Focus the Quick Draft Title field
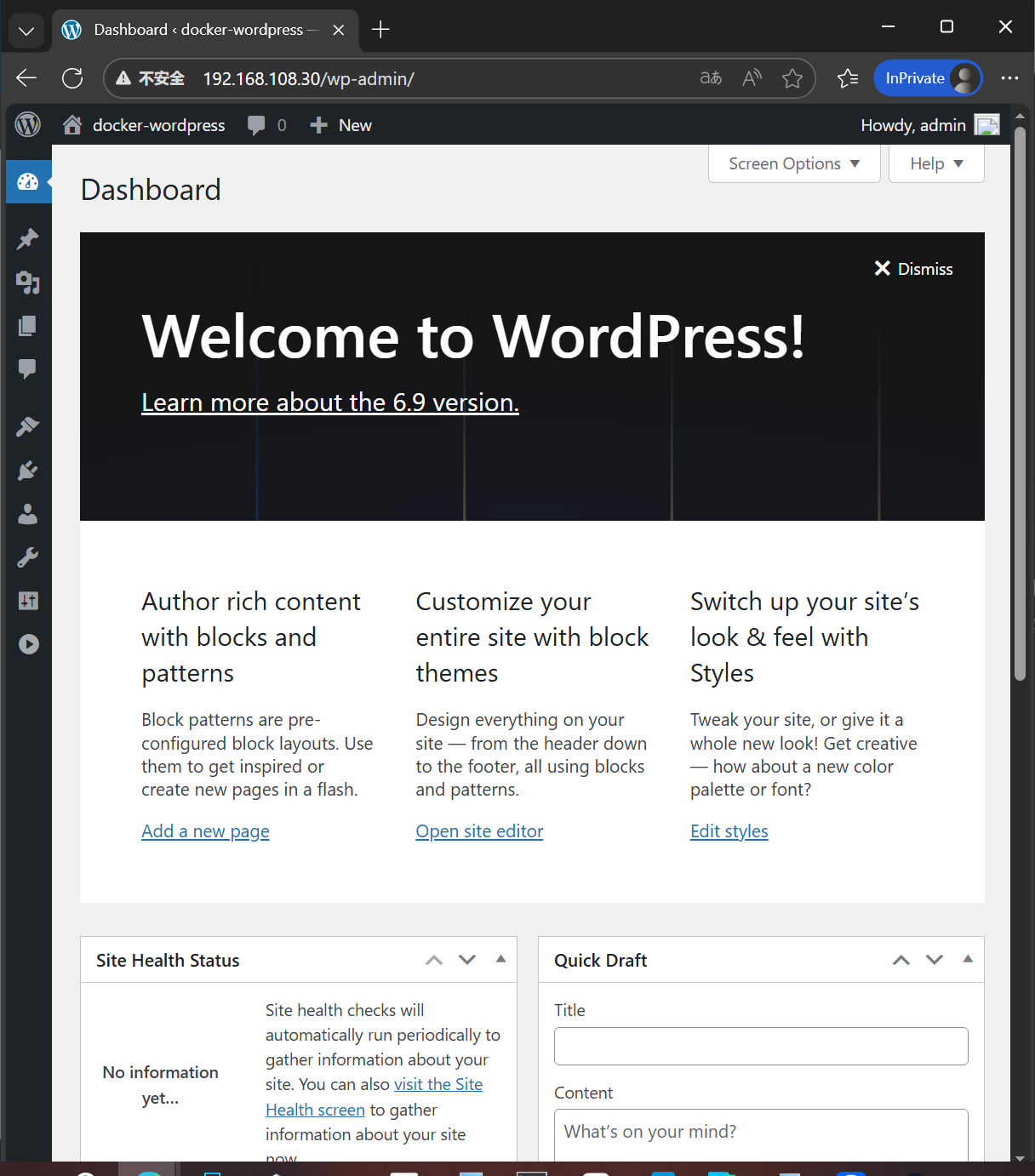The image size is (1035, 1176). [x=761, y=1046]
